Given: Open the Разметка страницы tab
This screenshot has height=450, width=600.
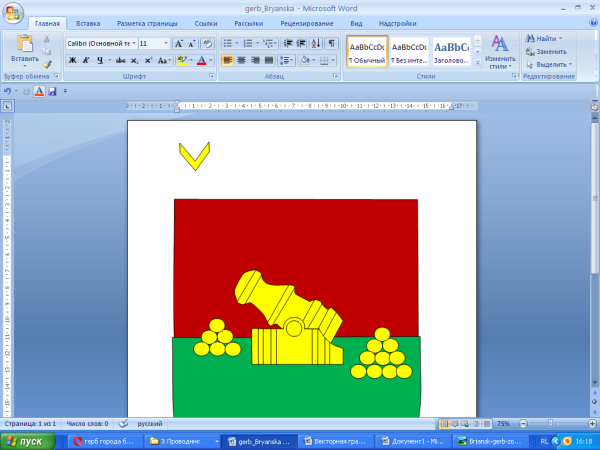Looking at the screenshot, I should pos(145,22).
